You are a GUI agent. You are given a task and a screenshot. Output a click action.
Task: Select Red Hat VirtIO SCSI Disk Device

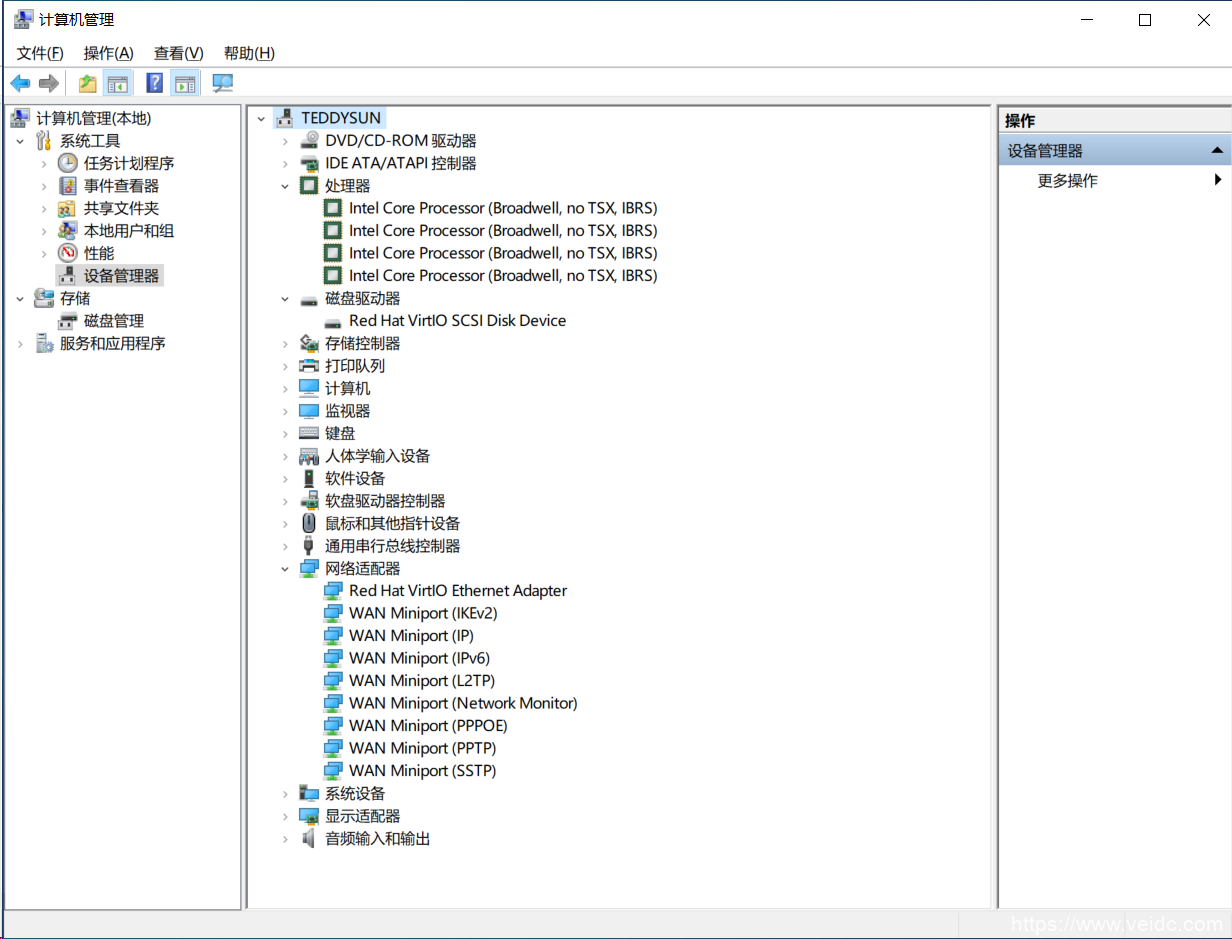(x=457, y=321)
